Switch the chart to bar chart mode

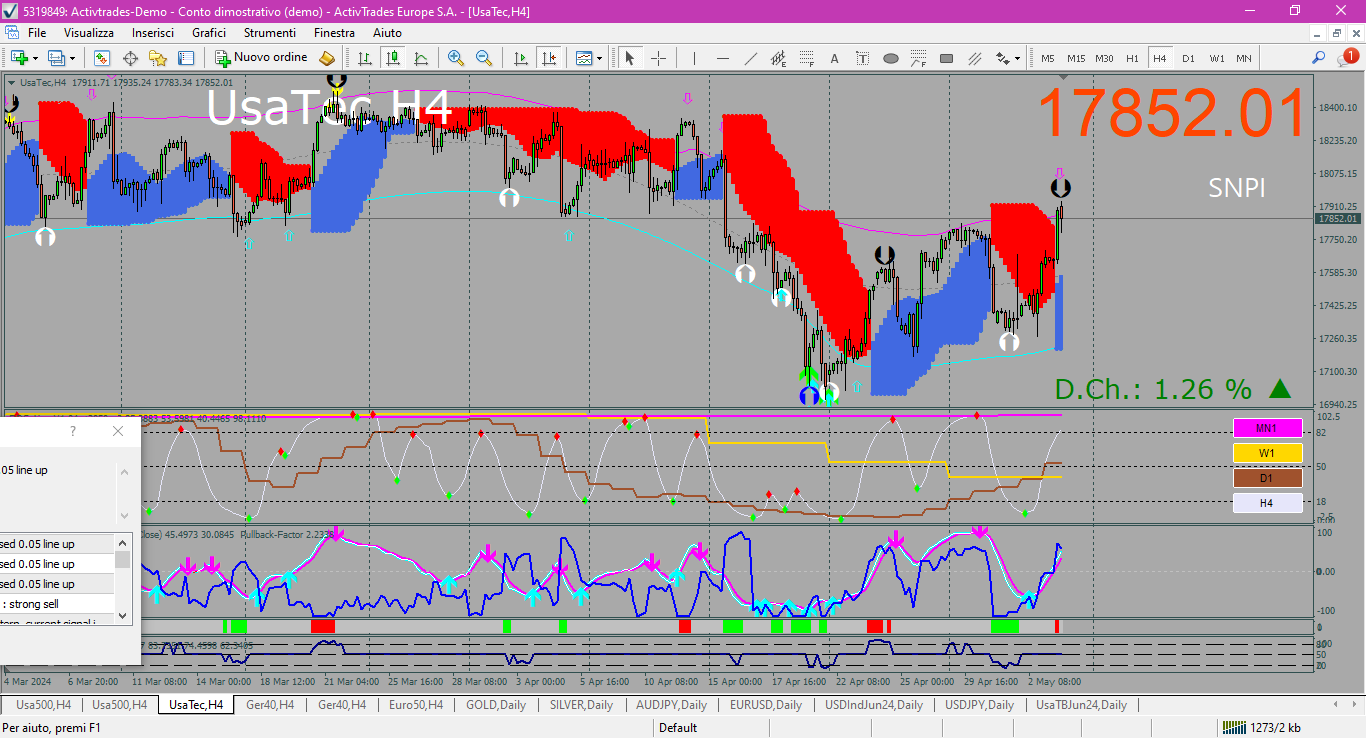(365, 58)
